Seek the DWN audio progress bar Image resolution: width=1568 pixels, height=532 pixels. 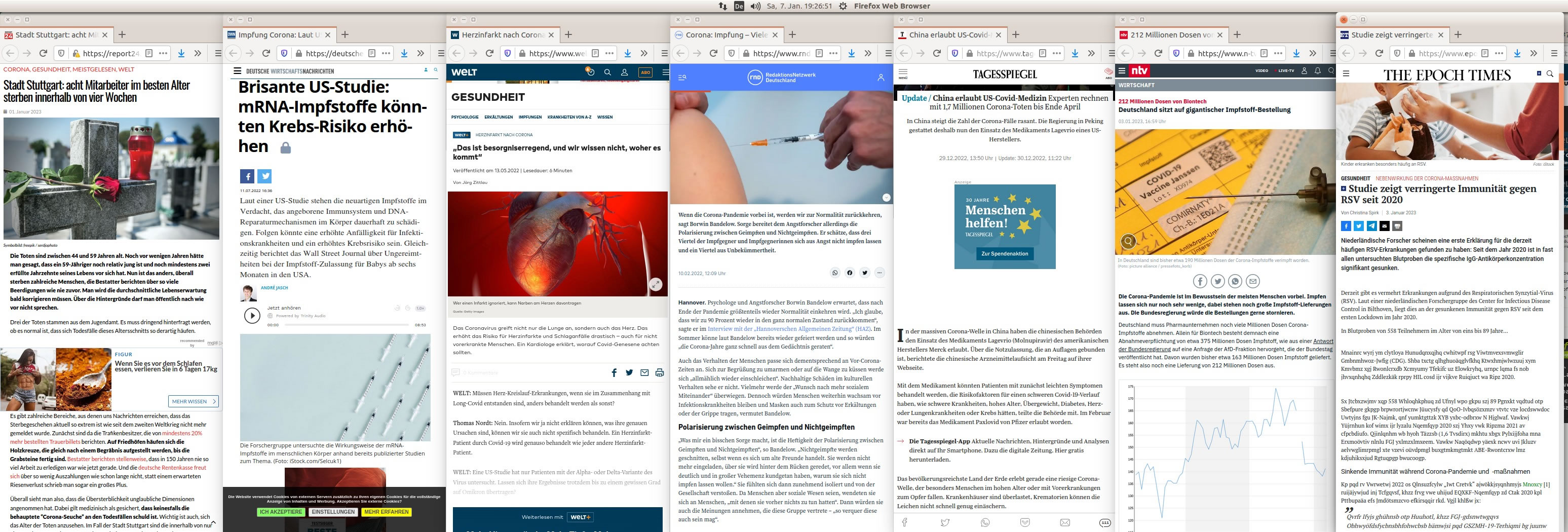click(x=347, y=325)
